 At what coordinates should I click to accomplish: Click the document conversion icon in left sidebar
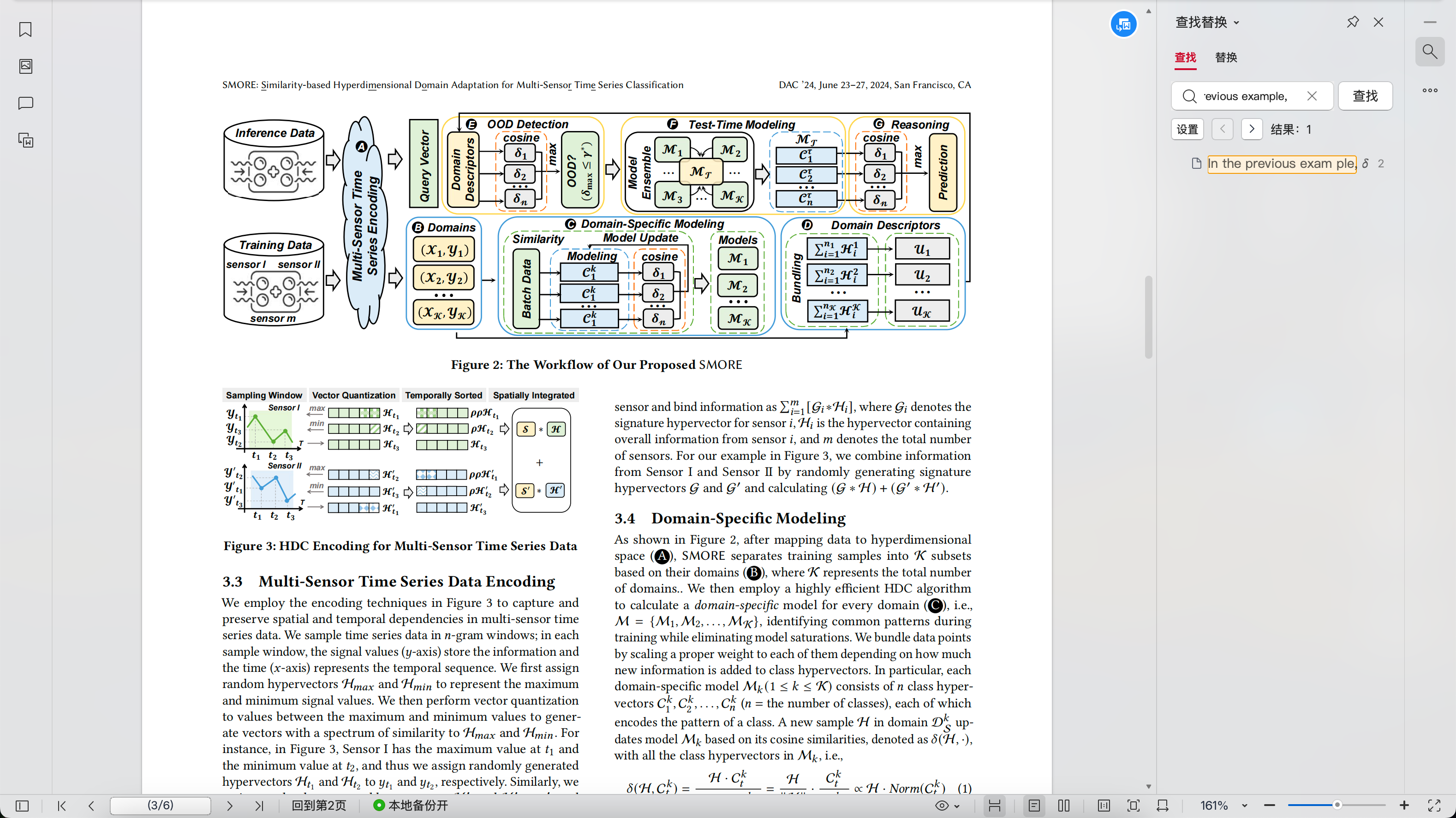(x=25, y=140)
